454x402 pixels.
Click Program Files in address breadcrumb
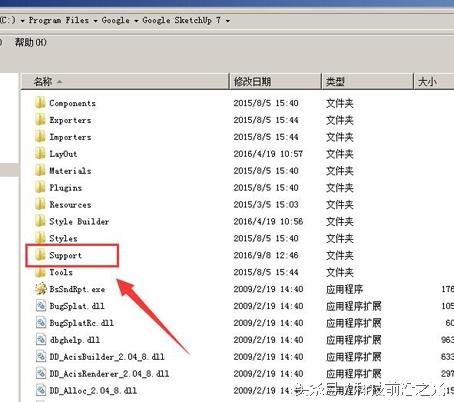click(59, 20)
